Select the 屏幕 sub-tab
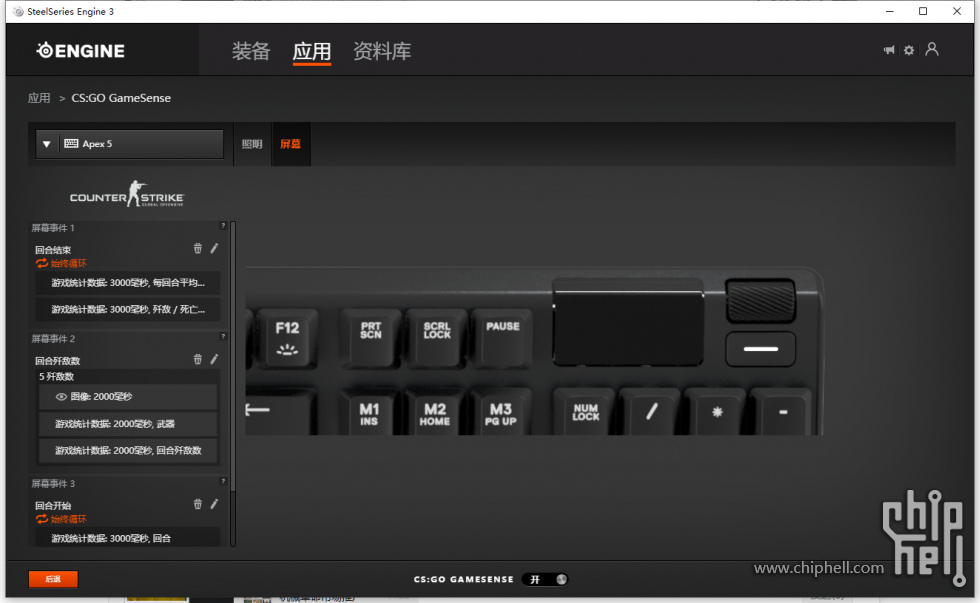The width and height of the screenshot is (980, 603). [x=290, y=144]
